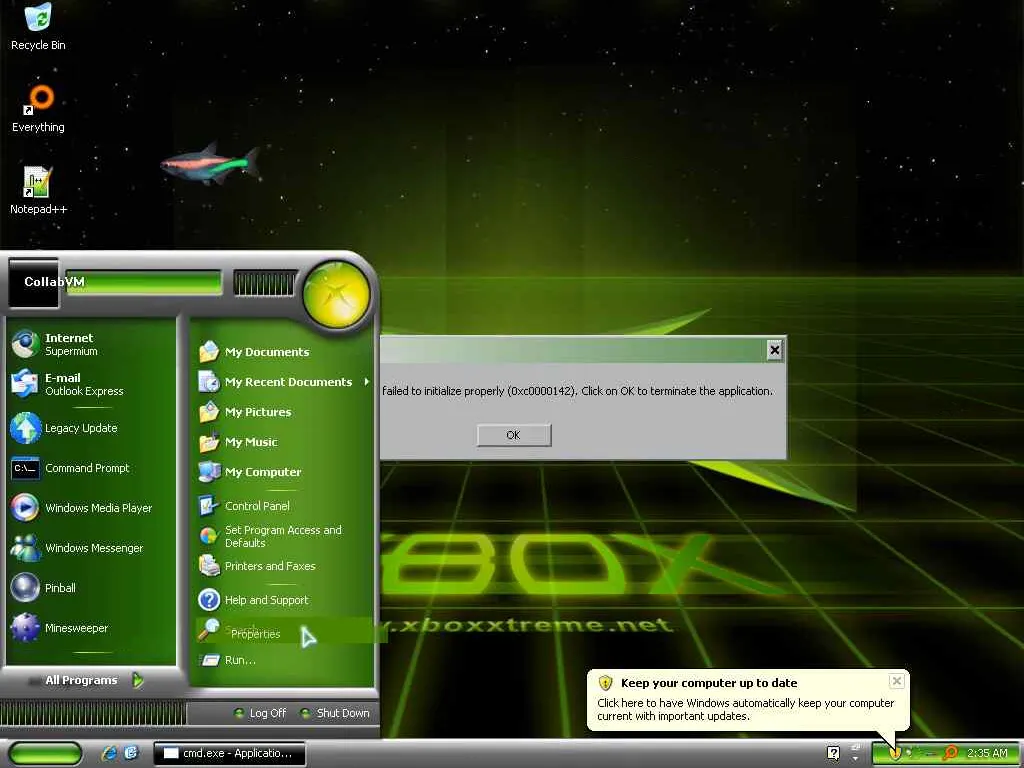Click the Help and Support question icon
The width and height of the screenshot is (1024, 768).
click(209, 600)
